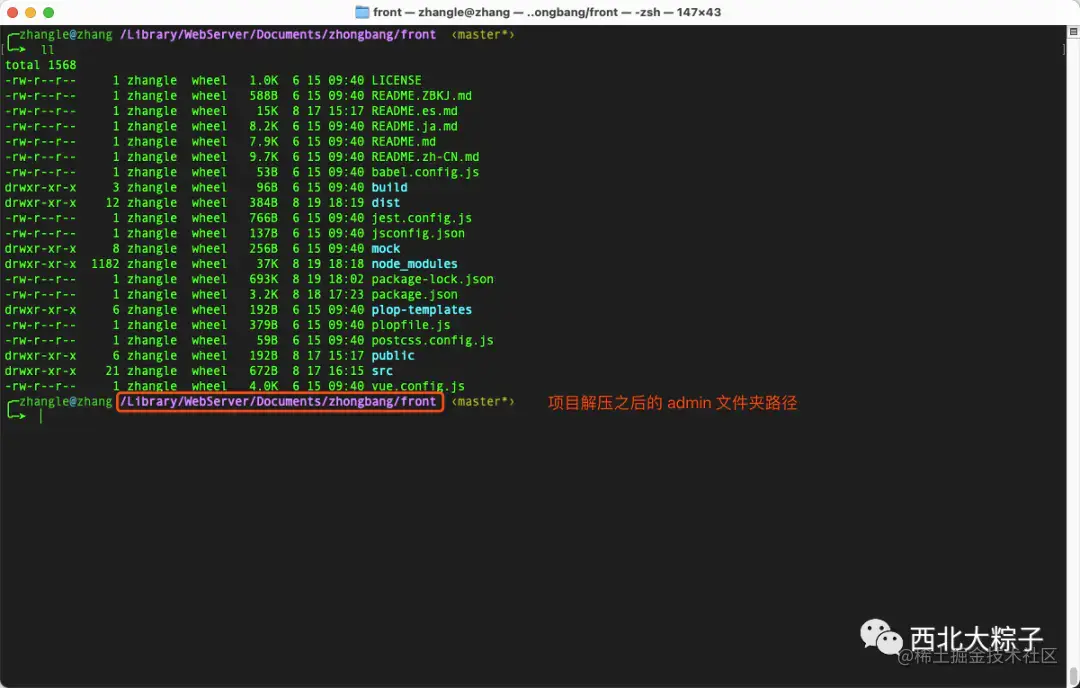Click the file name package-lock.json
This screenshot has height=688, width=1080.
pyautogui.click(x=433, y=279)
